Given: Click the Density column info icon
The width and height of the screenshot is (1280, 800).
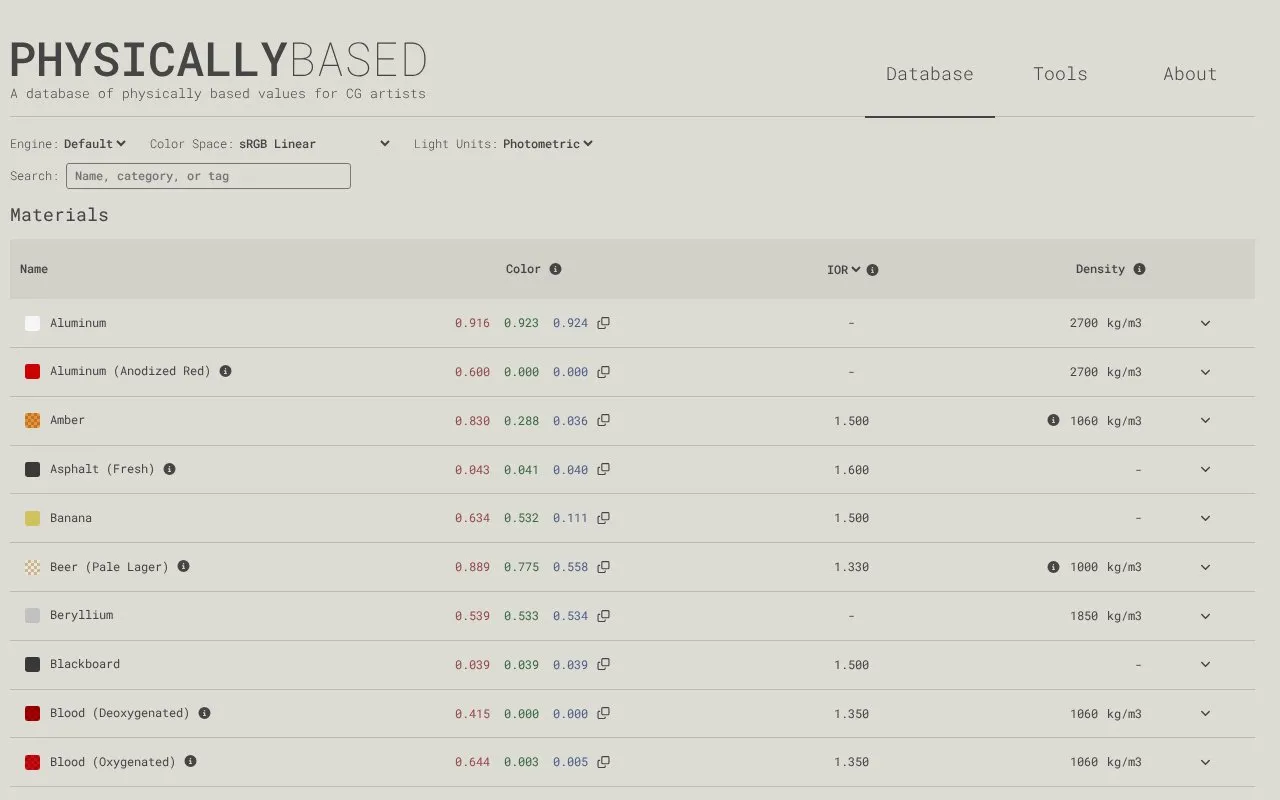Looking at the screenshot, I should click(1139, 269).
